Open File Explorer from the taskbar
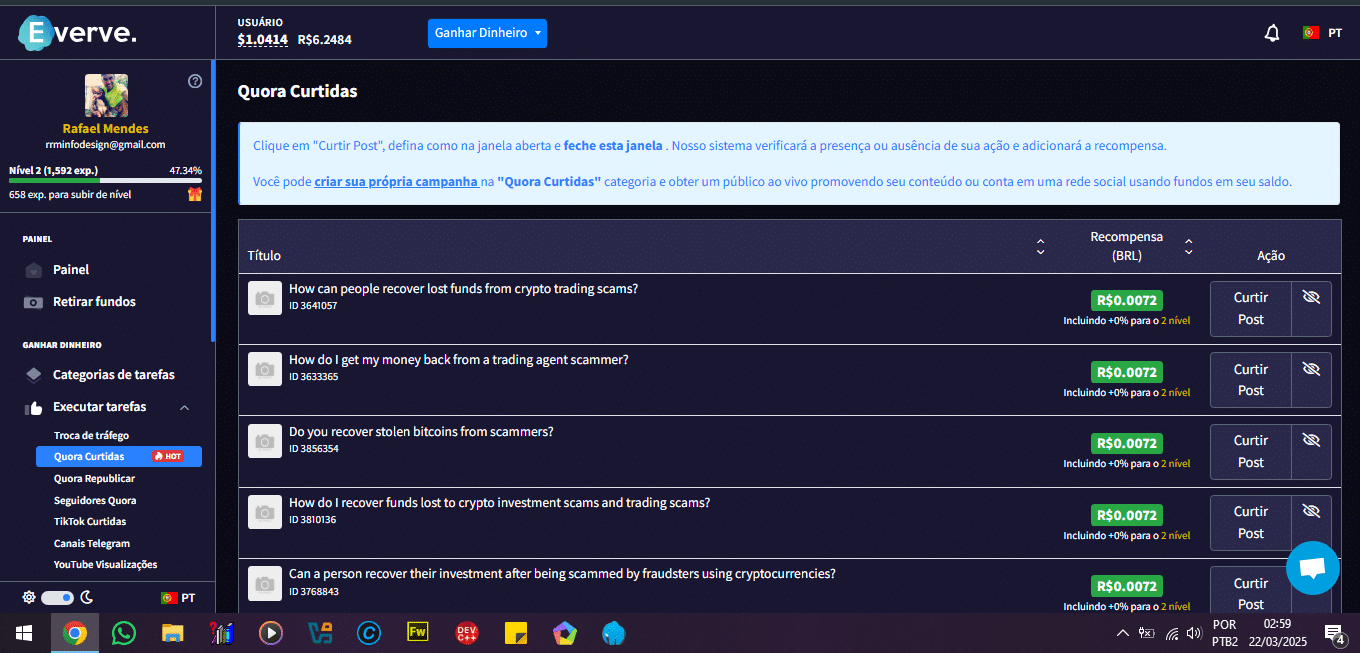This screenshot has height=653, width=1360. [x=173, y=633]
